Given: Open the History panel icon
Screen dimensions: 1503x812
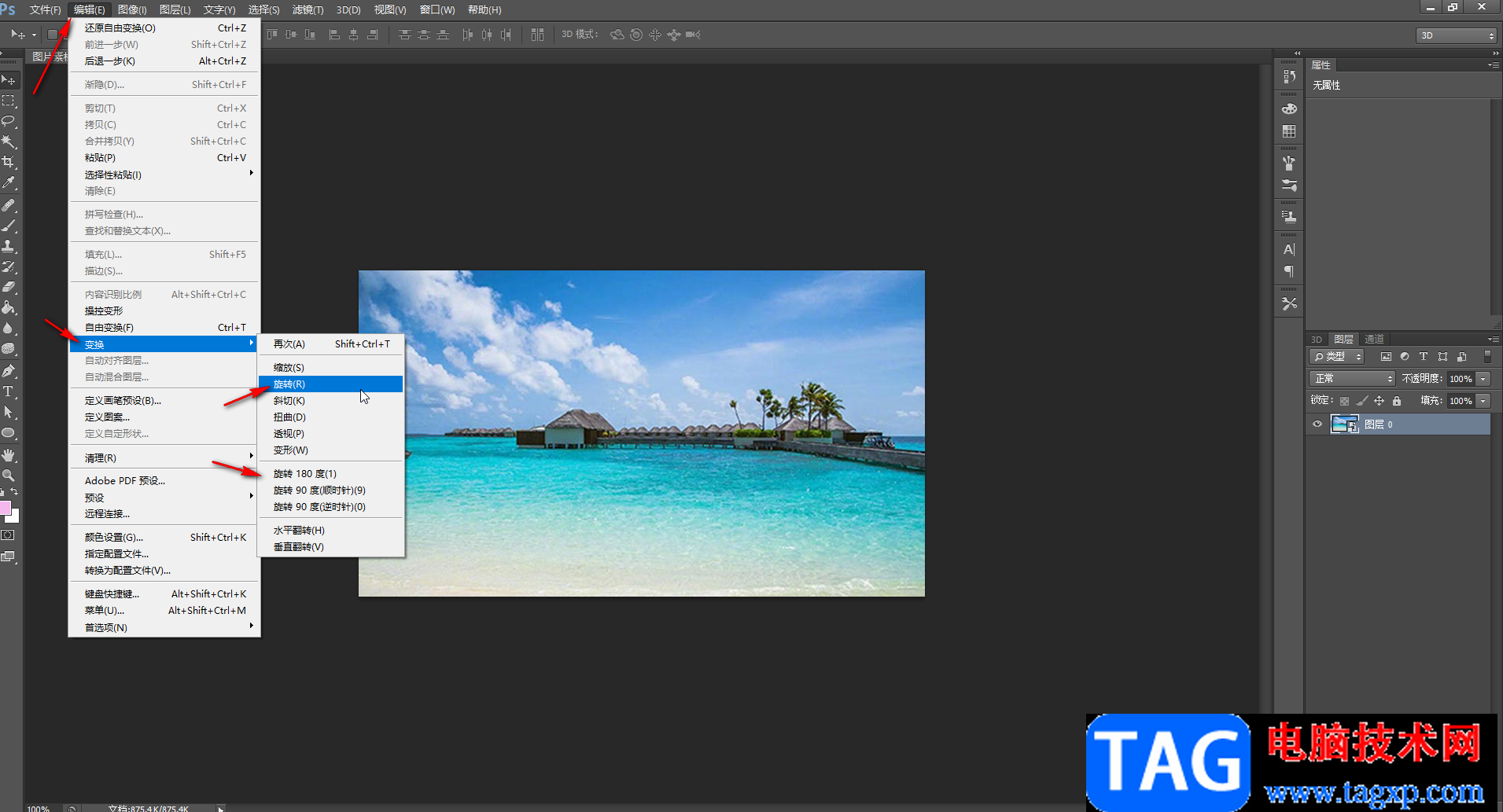Looking at the screenshot, I should (1289, 76).
